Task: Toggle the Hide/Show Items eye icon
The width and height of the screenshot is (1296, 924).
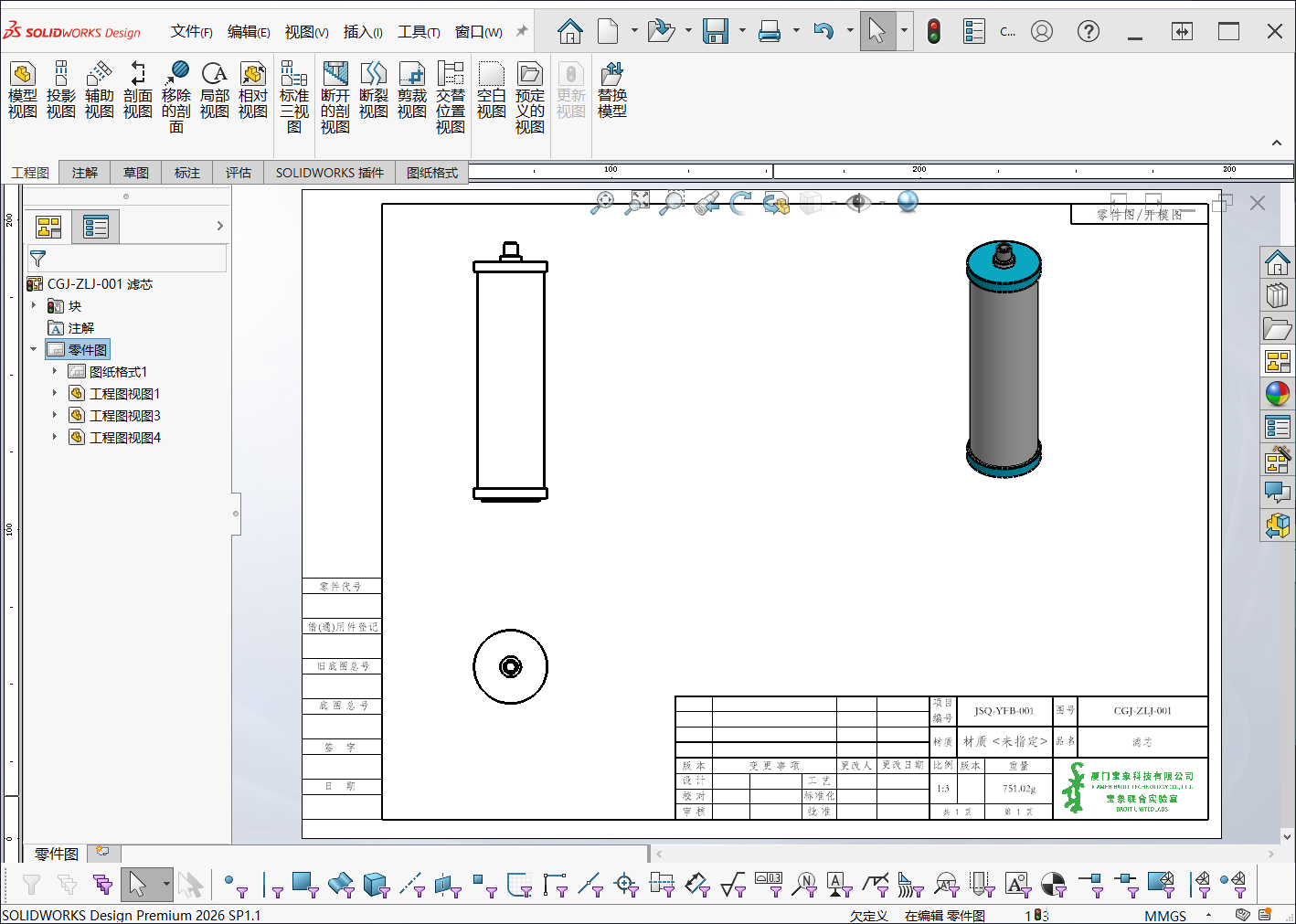Action: coord(857,202)
